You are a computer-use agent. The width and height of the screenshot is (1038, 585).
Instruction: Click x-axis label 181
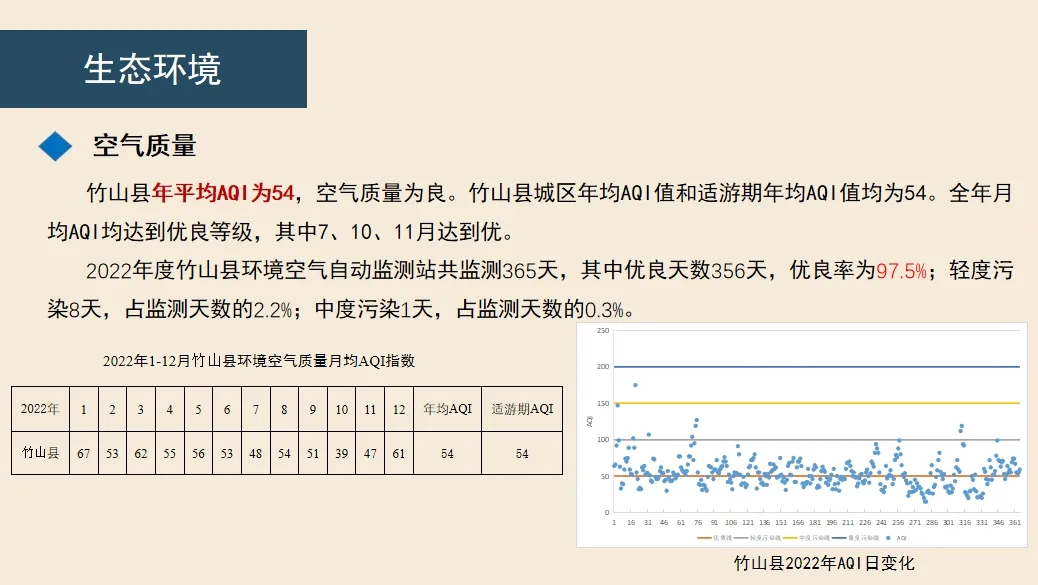pos(815,522)
